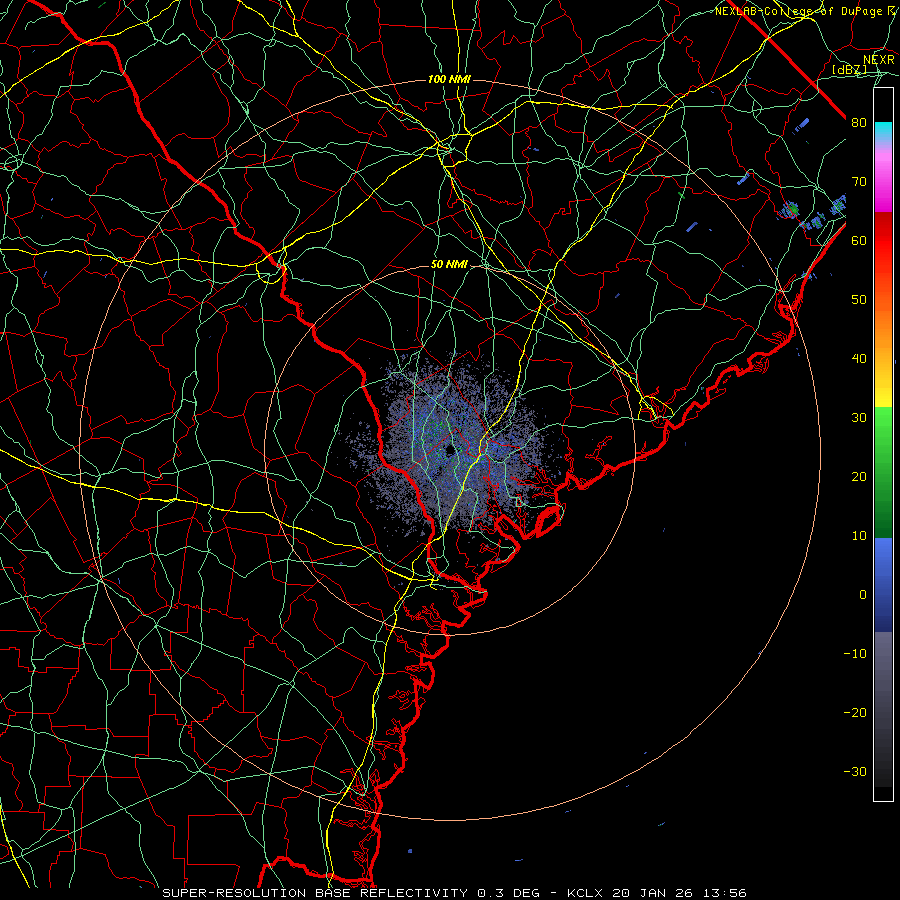Click the 100 NMI range ring label
Image resolution: width=900 pixels, height=900 pixels.
(x=449, y=79)
